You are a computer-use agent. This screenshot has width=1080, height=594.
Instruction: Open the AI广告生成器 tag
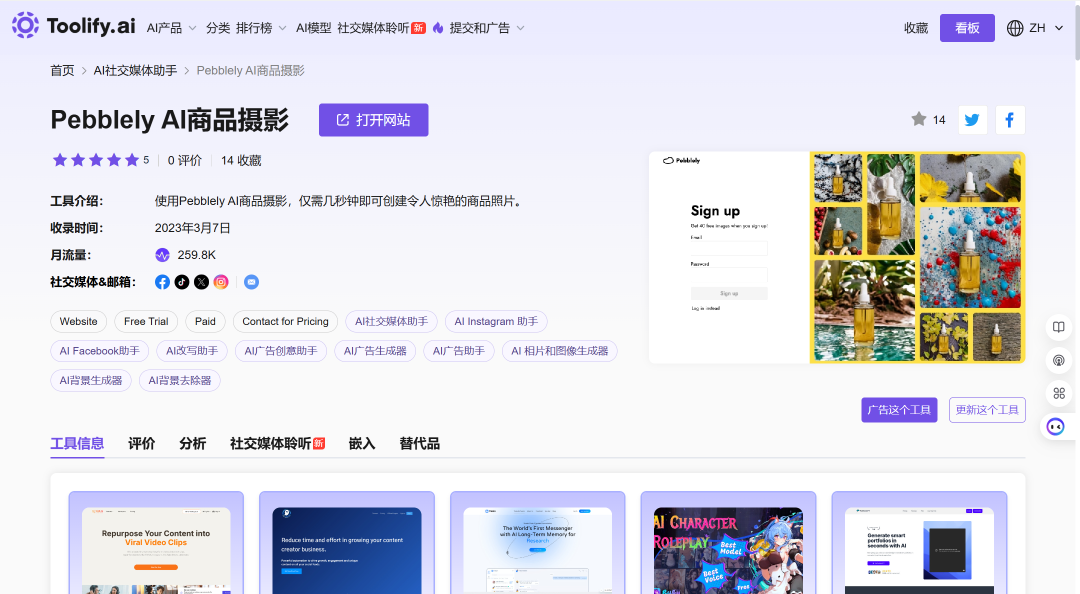(x=375, y=351)
